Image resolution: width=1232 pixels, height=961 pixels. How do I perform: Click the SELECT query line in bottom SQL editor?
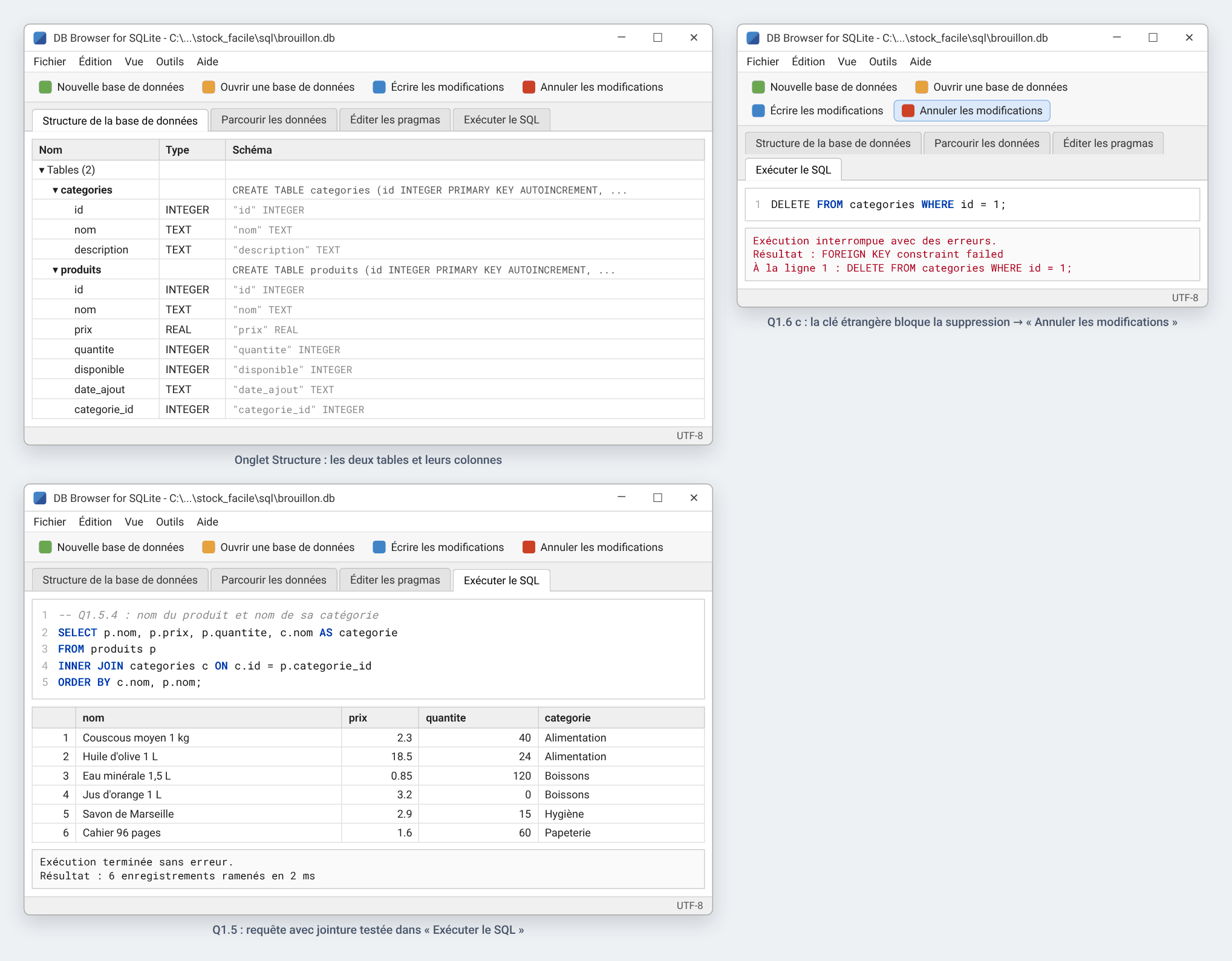coord(227,633)
